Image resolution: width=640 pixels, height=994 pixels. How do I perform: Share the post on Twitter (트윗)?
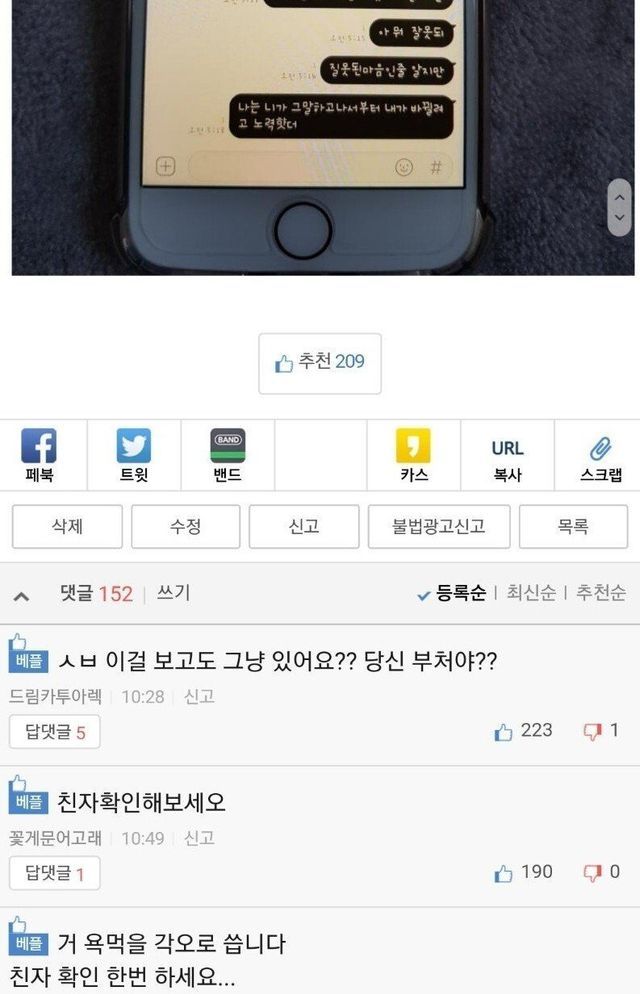tap(134, 455)
